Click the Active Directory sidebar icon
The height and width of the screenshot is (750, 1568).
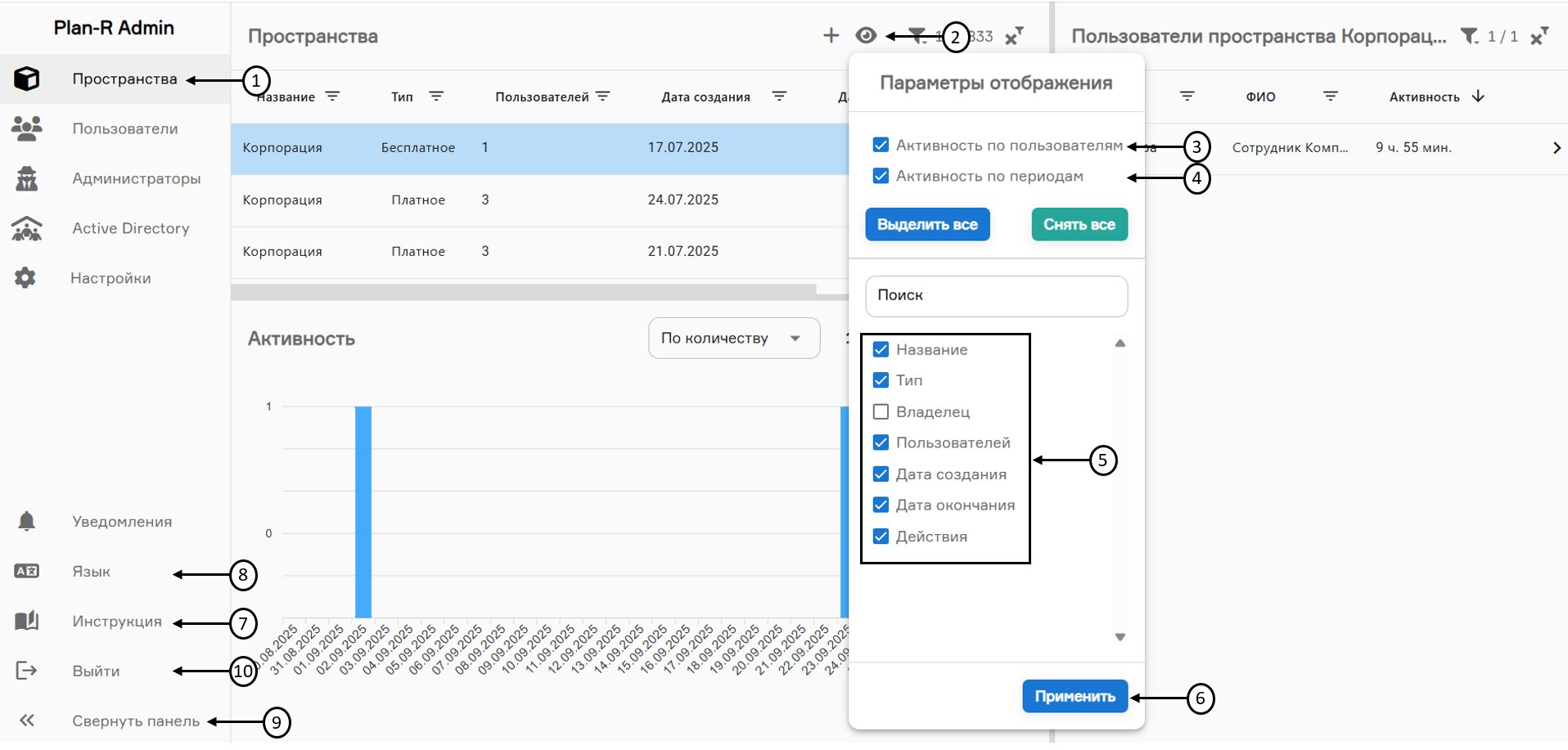coord(26,229)
